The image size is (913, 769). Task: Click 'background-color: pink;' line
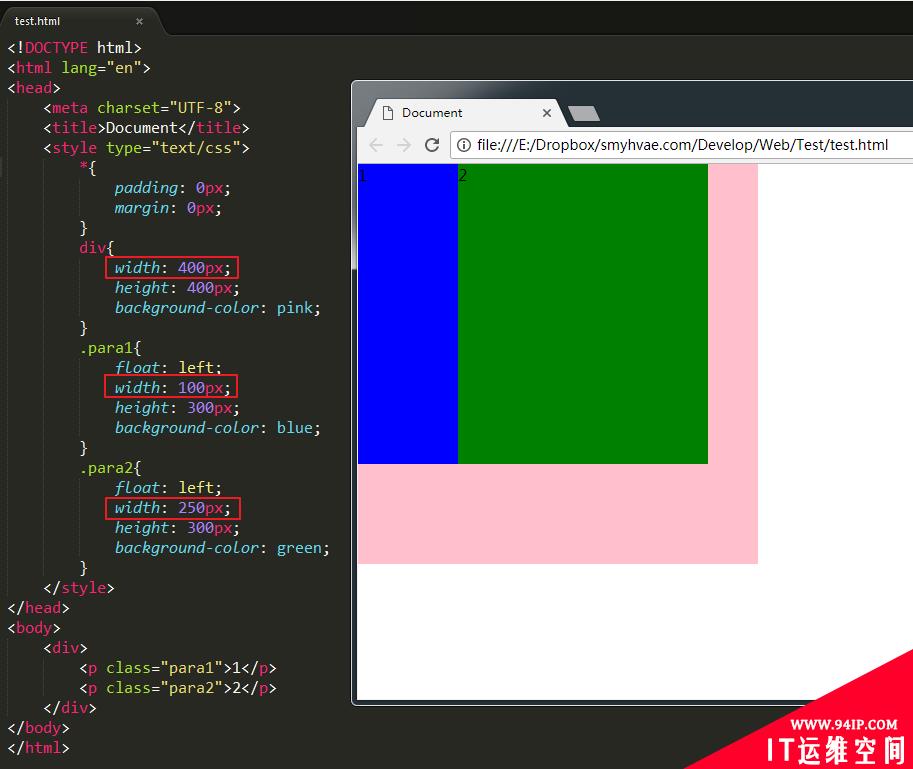[x=217, y=308]
